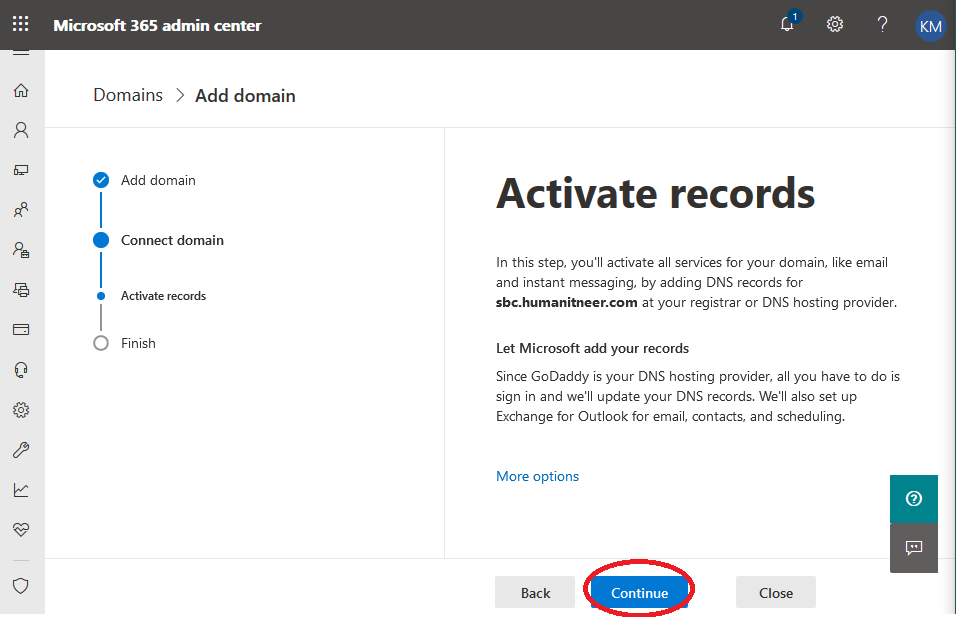Open the teal help floating button

tap(914, 499)
